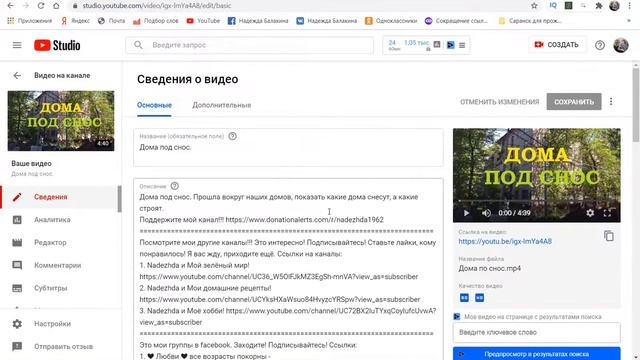Open the help question mark icon
640x360 pixels.
click(x=600, y=45)
